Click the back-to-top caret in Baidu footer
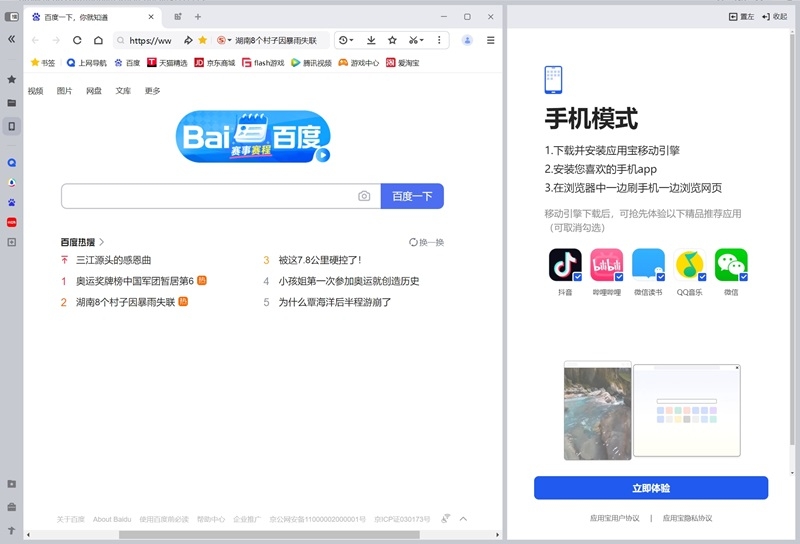The width and height of the screenshot is (800, 544). 463,519
